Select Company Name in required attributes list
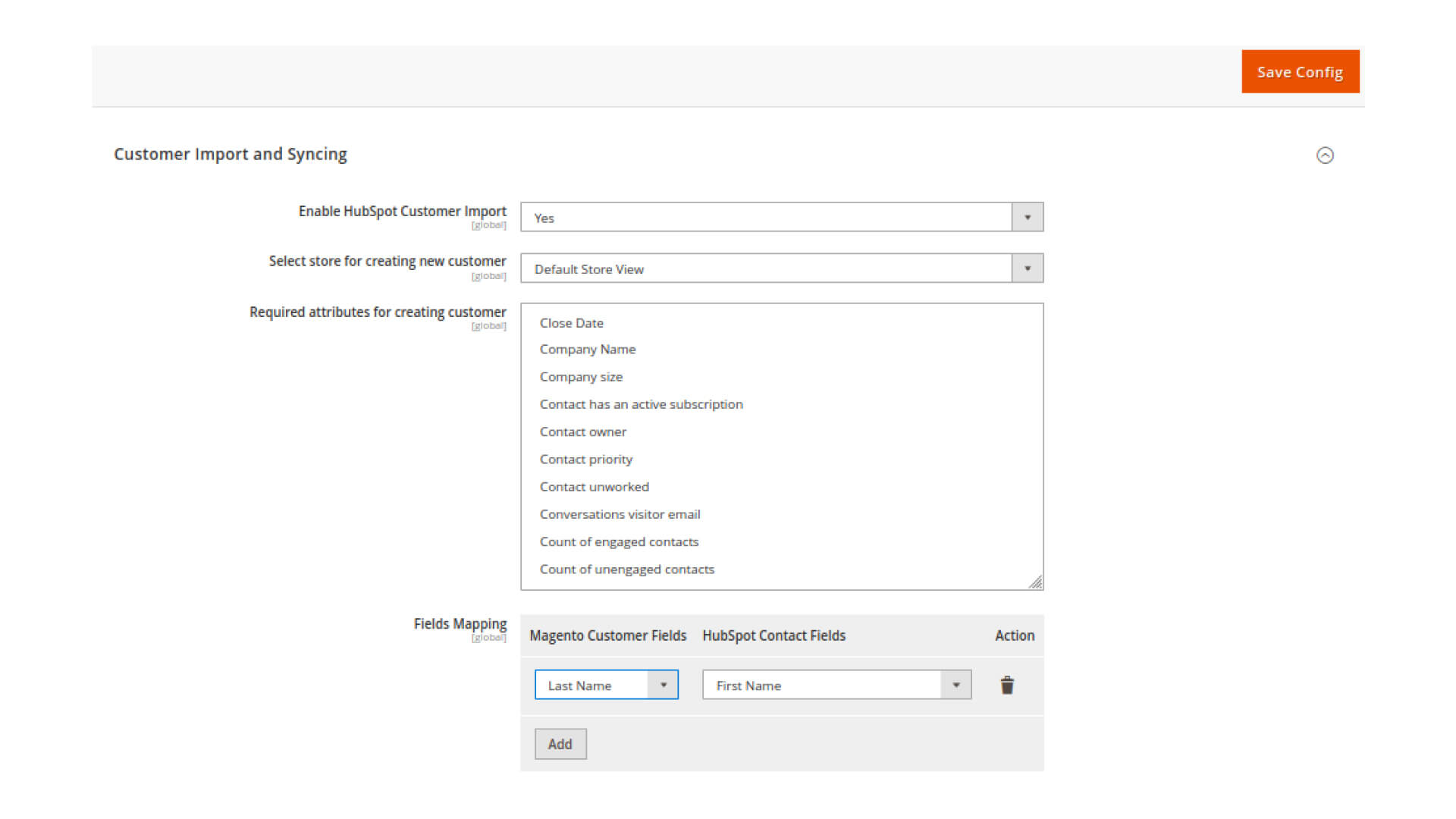Image resolution: width=1456 pixels, height=819 pixels. point(588,350)
